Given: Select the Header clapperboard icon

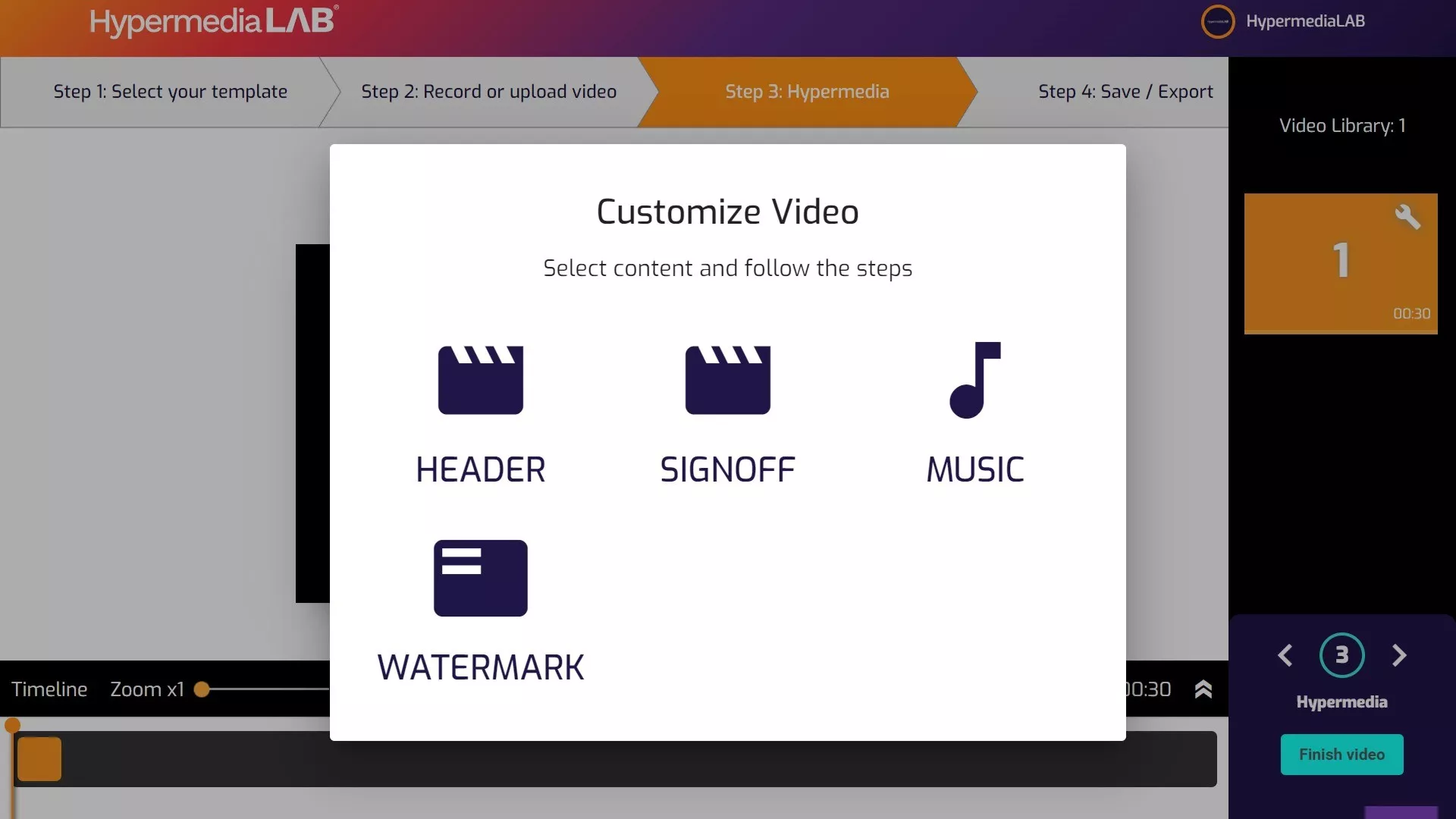Looking at the screenshot, I should [480, 380].
